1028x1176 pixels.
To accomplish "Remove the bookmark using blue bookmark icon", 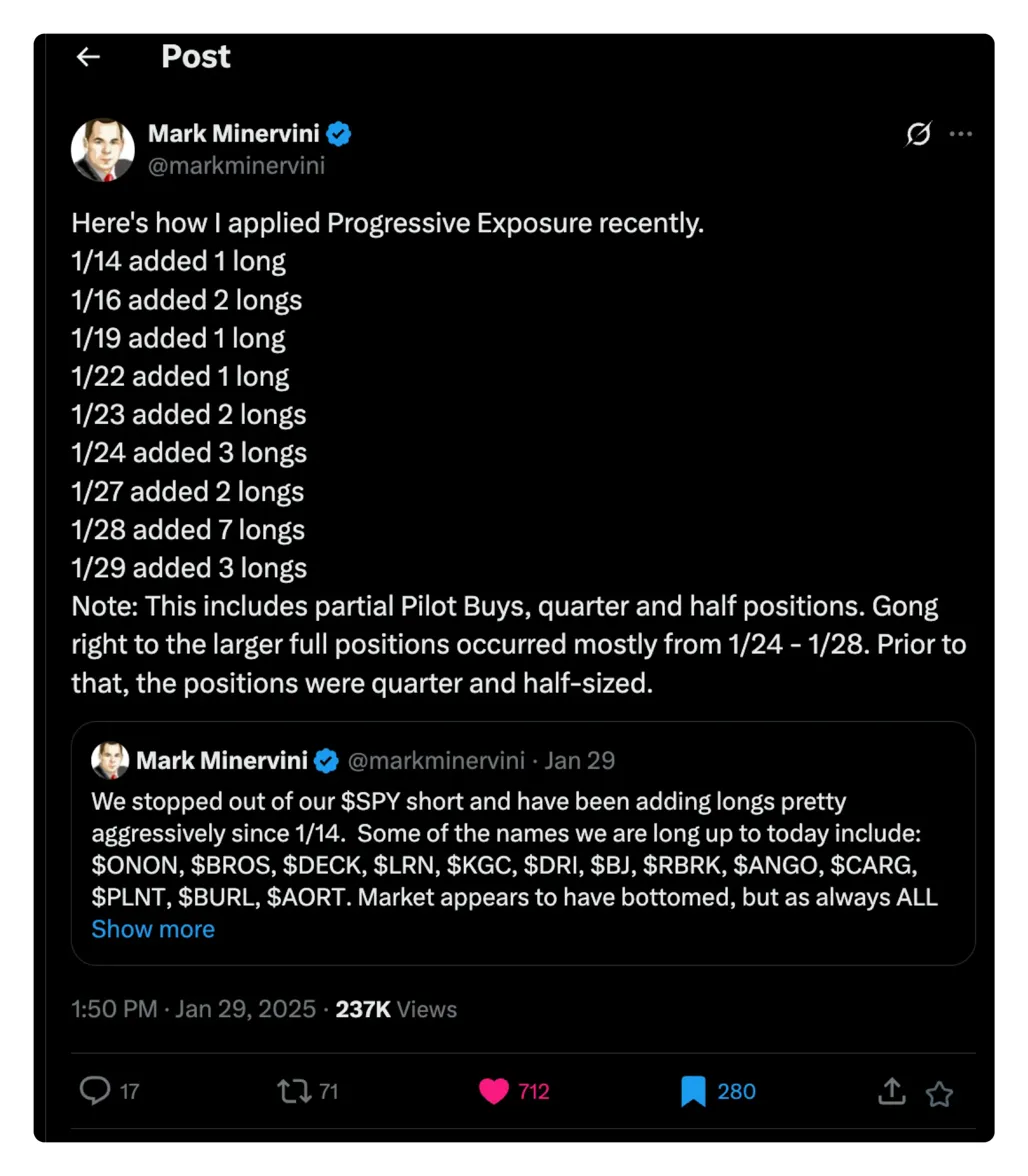I will [x=693, y=1091].
